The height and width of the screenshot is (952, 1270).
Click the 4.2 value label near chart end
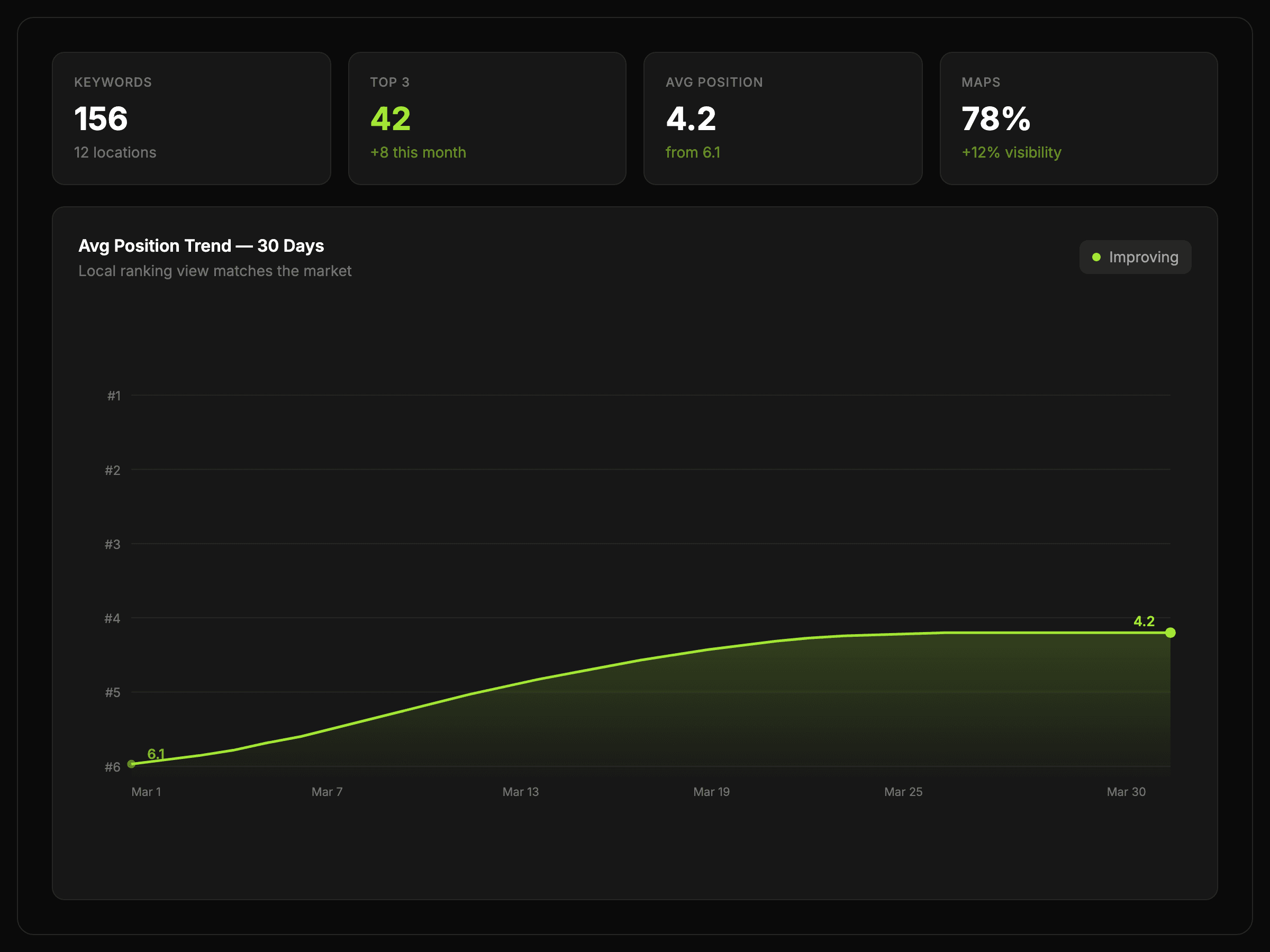[1144, 621]
